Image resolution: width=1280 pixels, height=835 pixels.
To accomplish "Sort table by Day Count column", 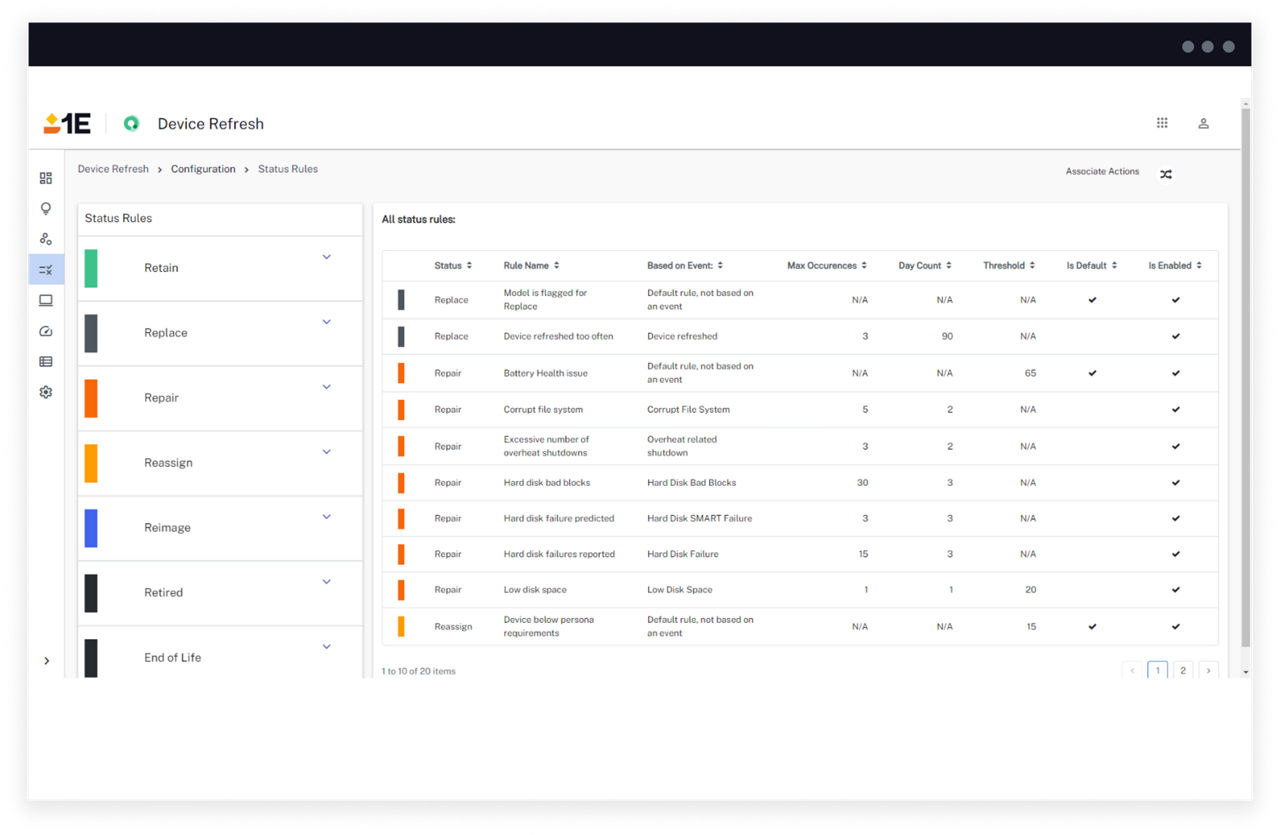I will click(925, 266).
